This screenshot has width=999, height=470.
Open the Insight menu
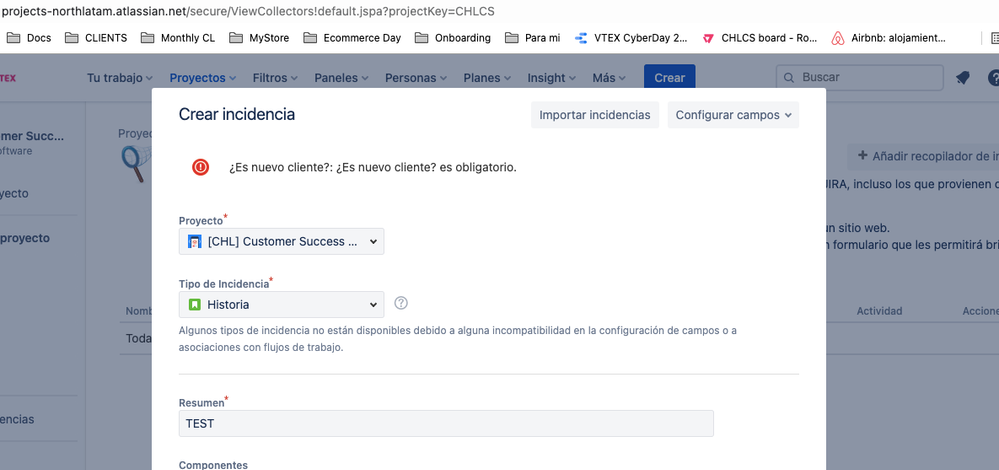pyautogui.click(x=551, y=78)
